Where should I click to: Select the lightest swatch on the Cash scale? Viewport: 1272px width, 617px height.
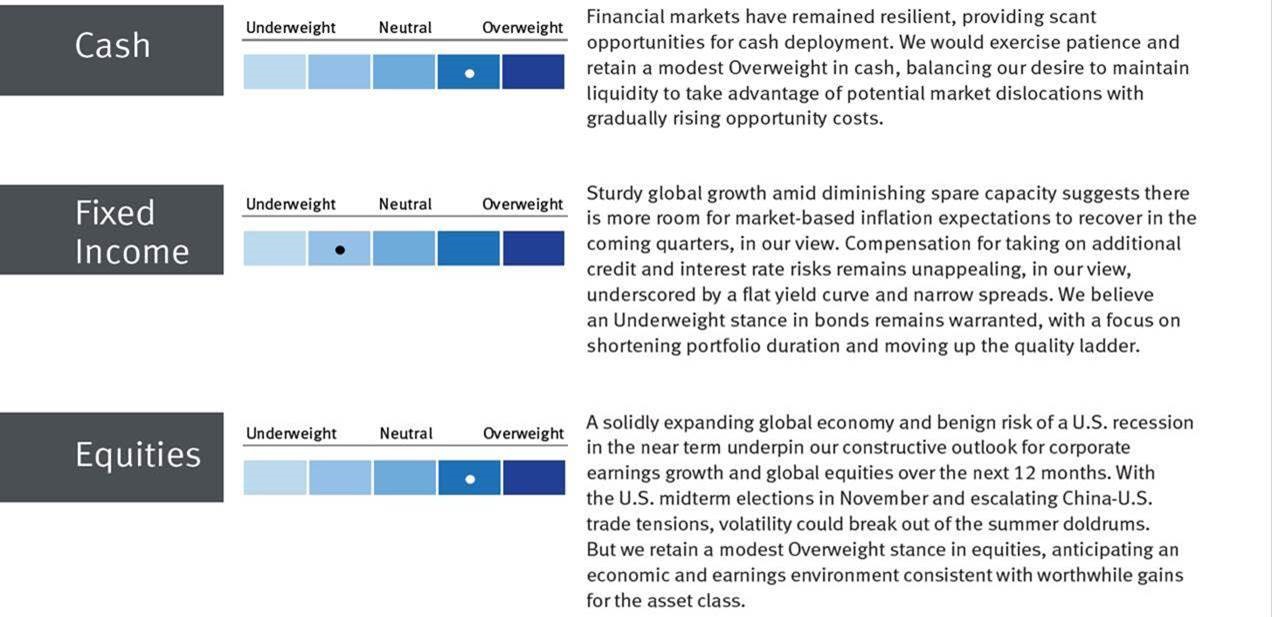tap(275, 72)
